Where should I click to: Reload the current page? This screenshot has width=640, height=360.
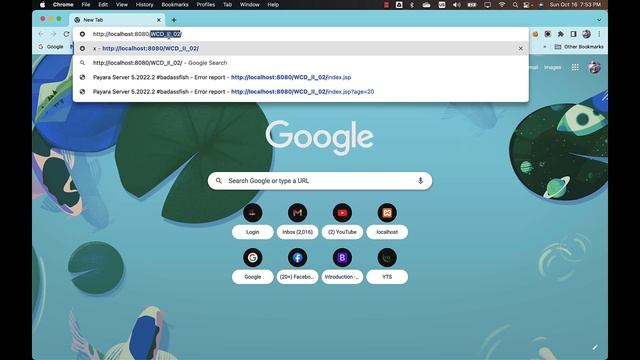(x=67, y=34)
